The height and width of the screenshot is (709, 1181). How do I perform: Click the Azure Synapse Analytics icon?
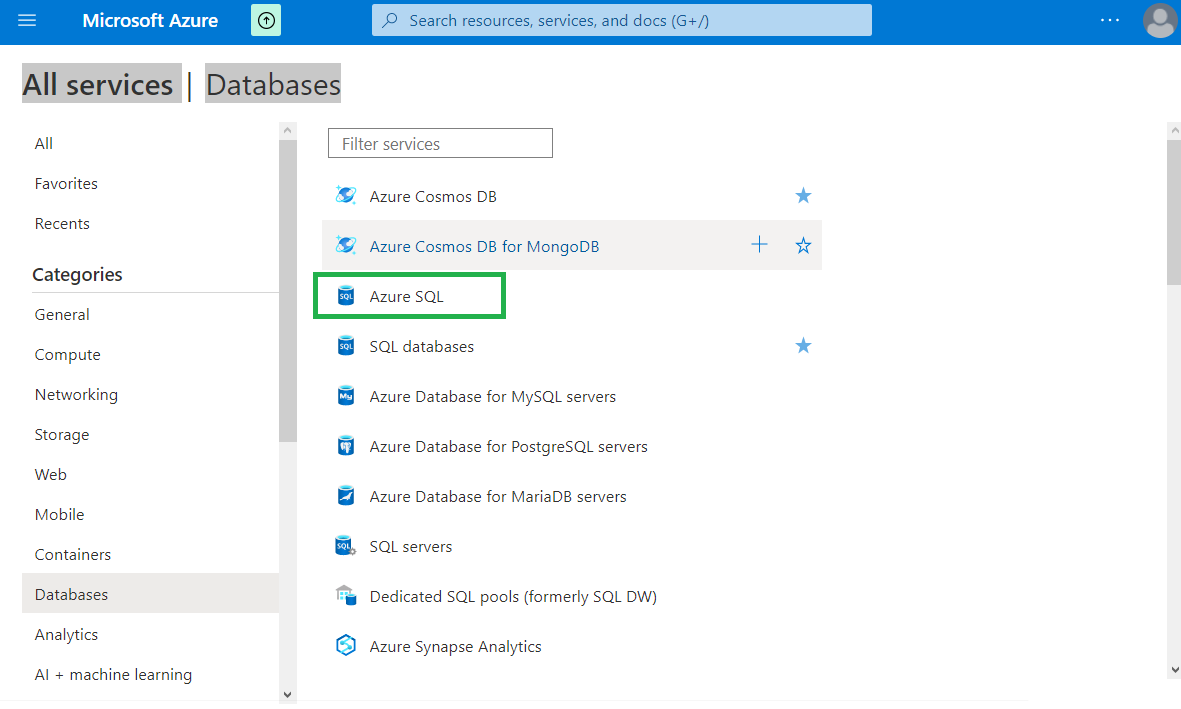tap(346, 646)
